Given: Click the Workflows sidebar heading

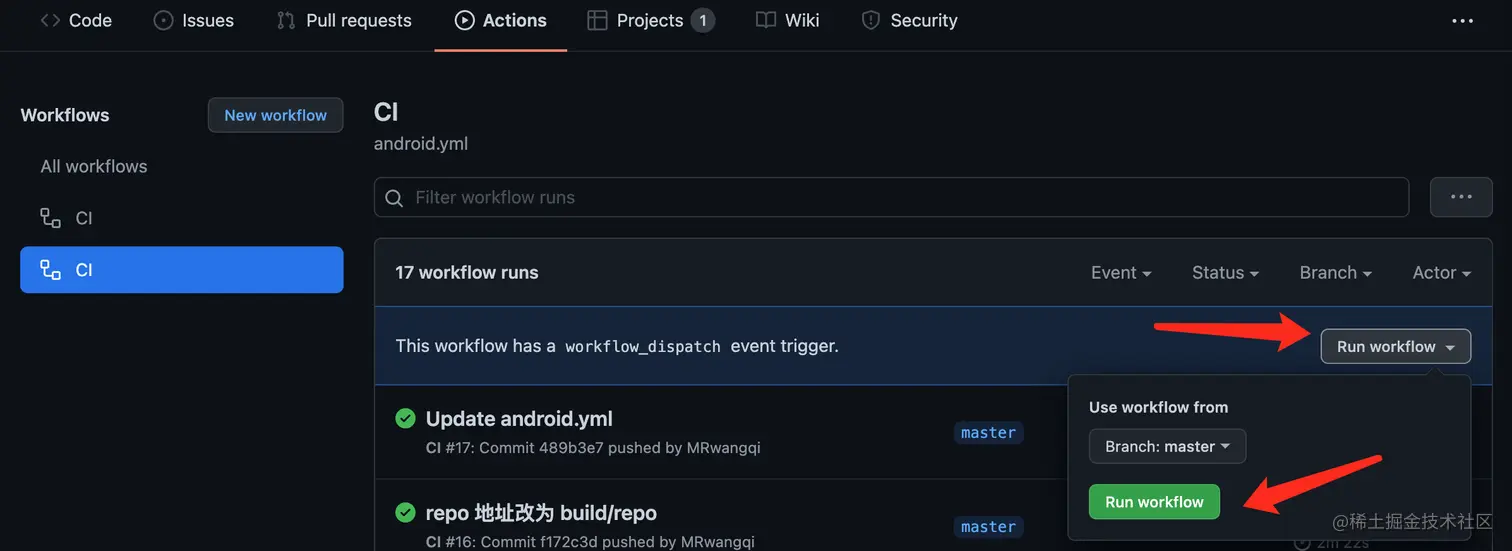Looking at the screenshot, I should [x=65, y=115].
